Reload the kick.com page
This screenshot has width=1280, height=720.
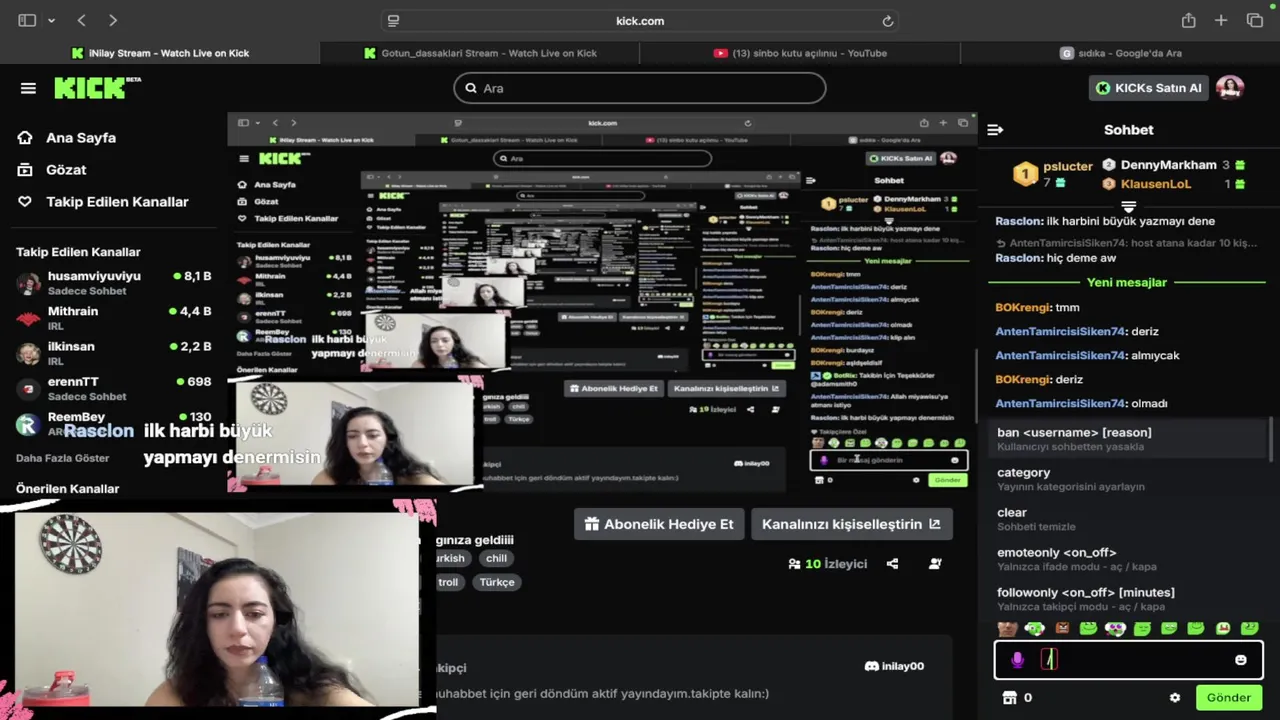point(887,21)
